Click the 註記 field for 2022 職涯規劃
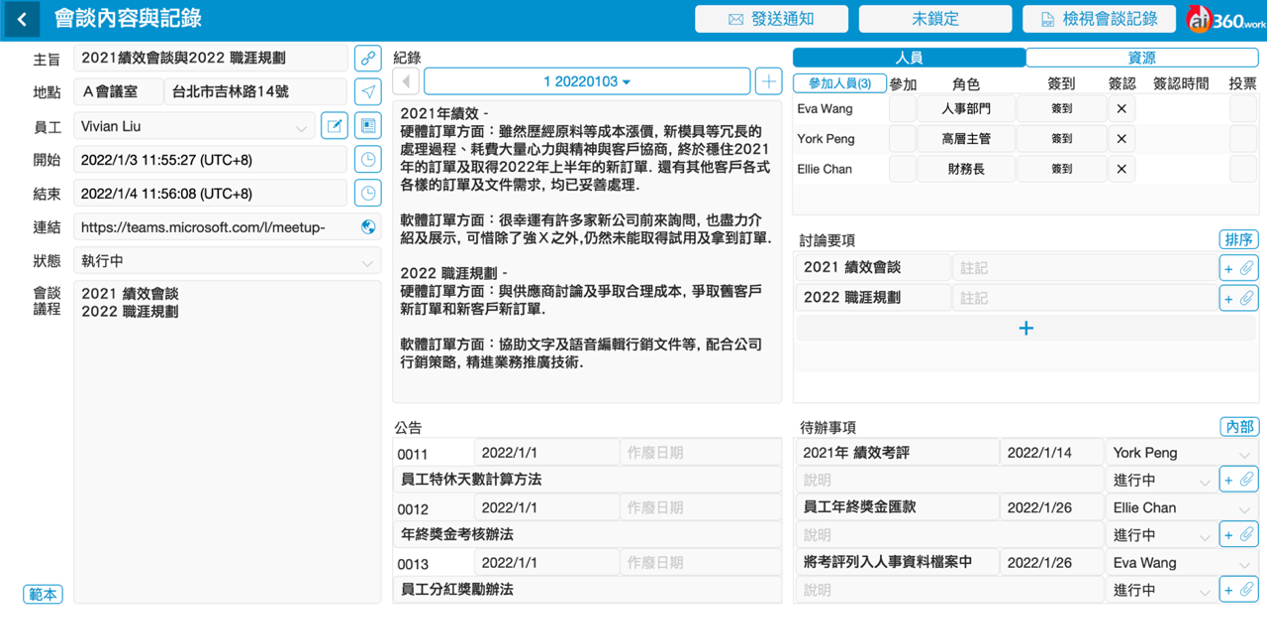The height and width of the screenshot is (620, 1271). [x=1084, y=298]
